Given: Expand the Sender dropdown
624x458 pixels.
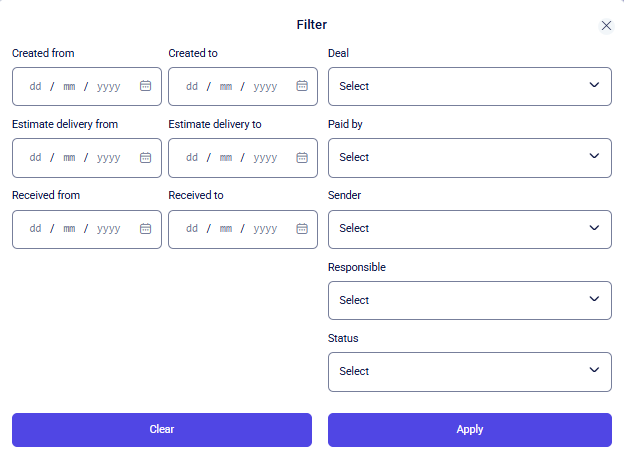Looking at the screenshot, I should 469,228.
